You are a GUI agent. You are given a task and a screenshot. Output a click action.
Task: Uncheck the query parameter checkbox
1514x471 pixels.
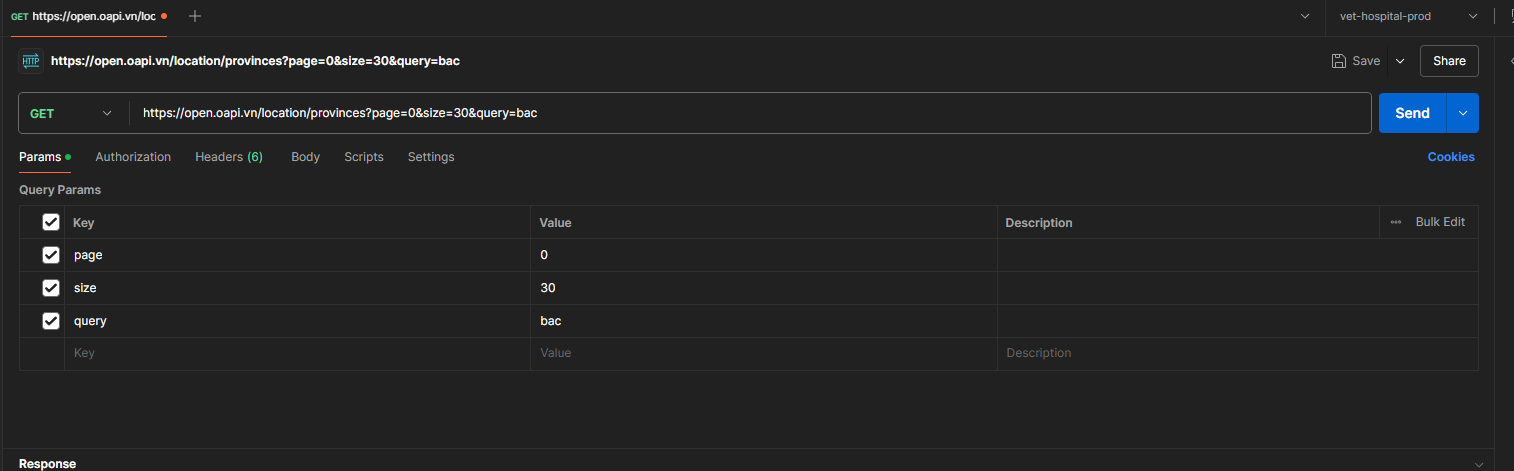[51, 321]
